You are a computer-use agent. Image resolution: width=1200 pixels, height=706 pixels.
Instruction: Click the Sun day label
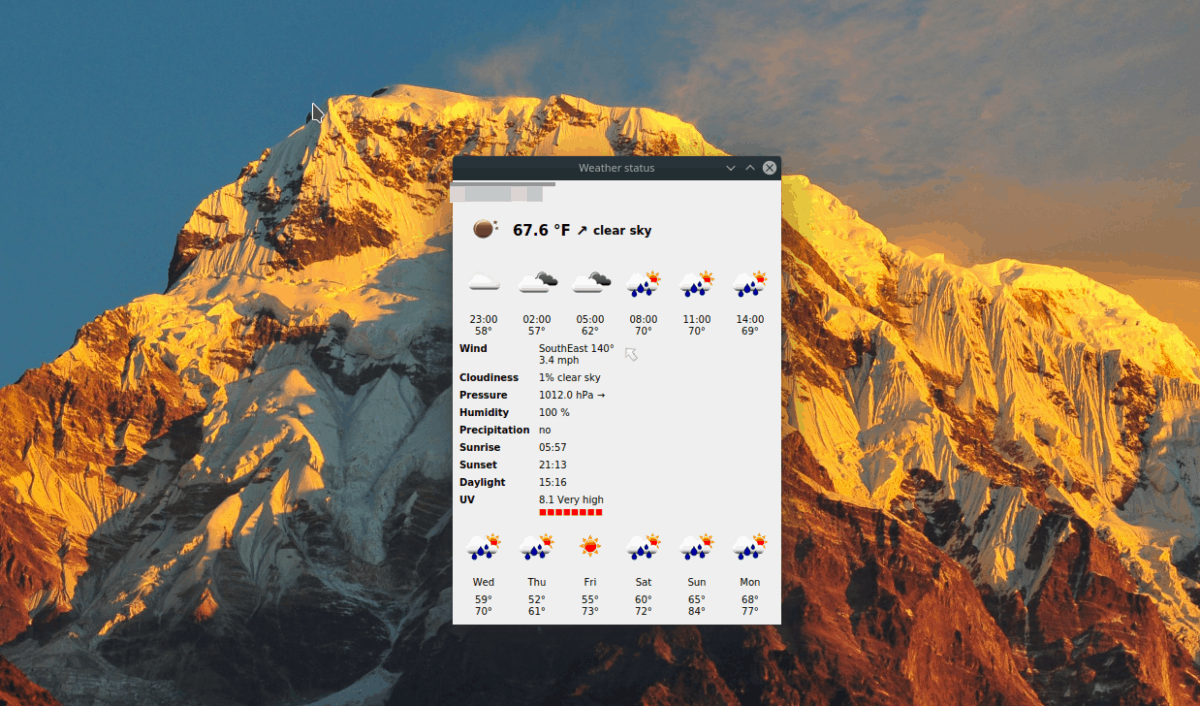[x=697, y=582]
